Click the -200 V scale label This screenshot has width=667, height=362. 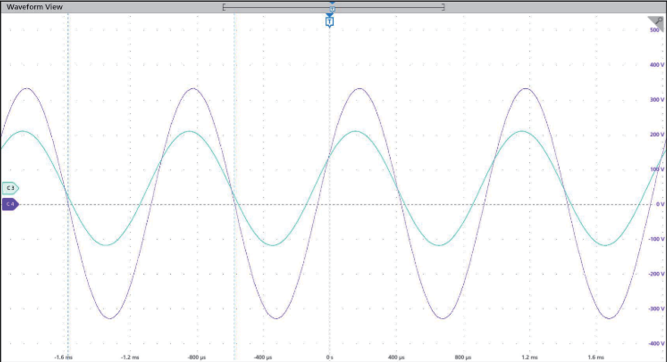click(656, 274)
